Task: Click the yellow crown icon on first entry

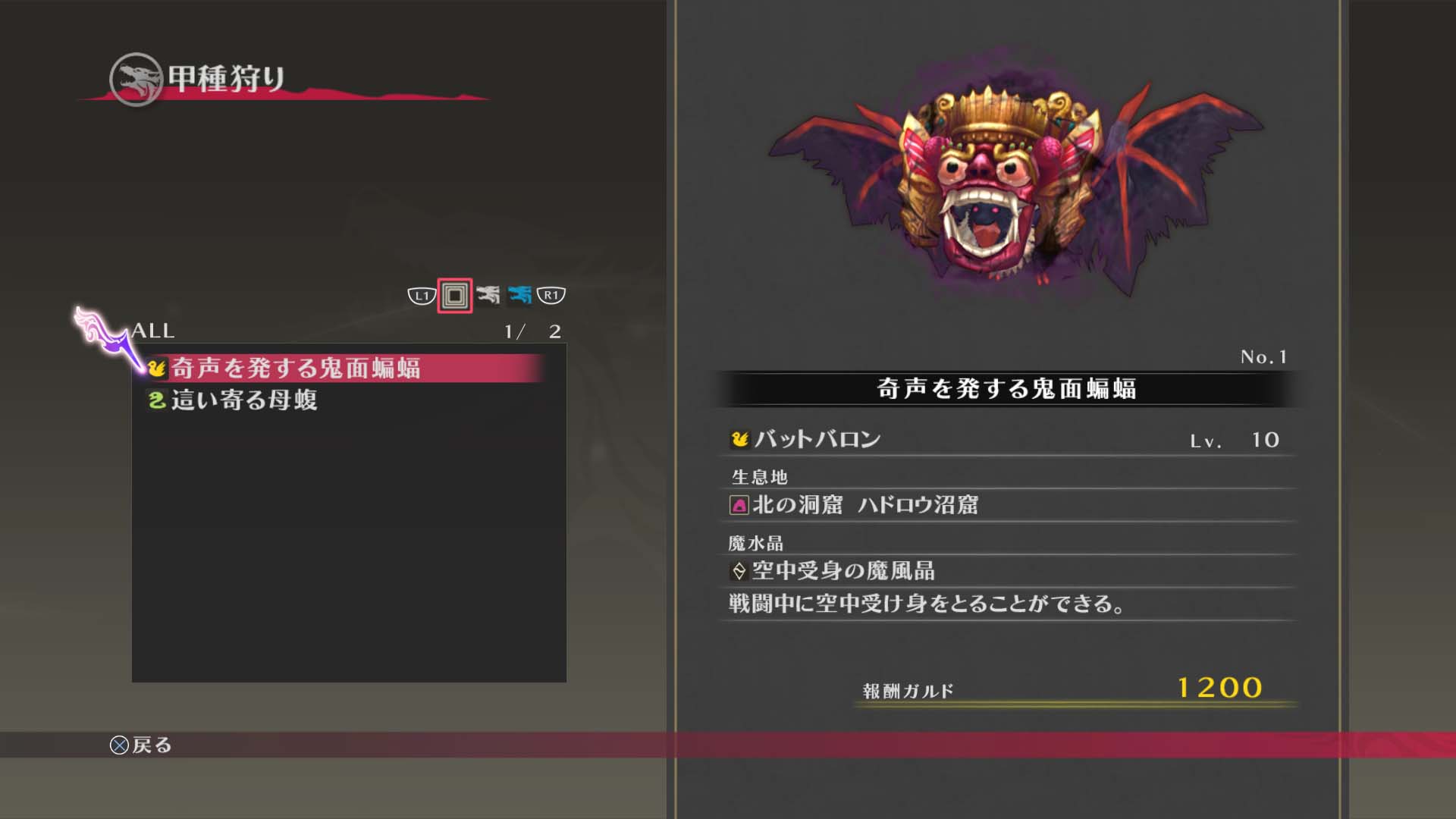Action: (157, 369)
